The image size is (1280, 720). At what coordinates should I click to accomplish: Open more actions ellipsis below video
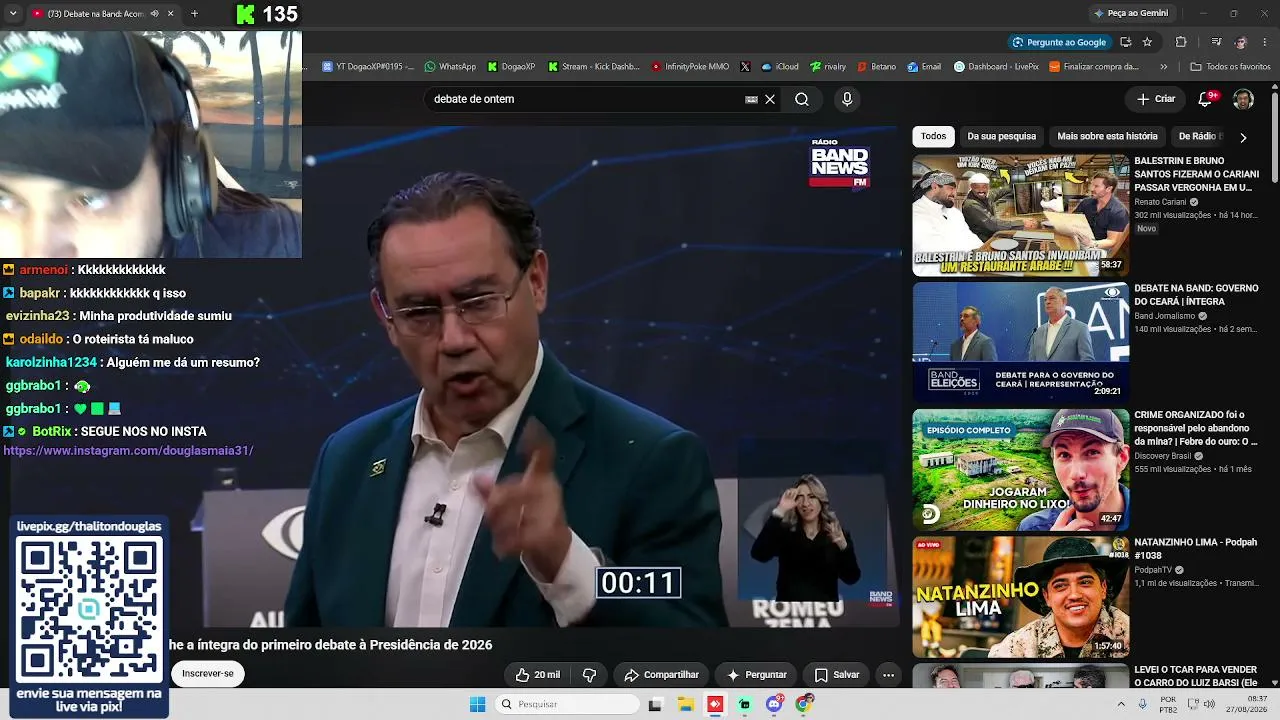pyautogui.click(x=888, y=675)
